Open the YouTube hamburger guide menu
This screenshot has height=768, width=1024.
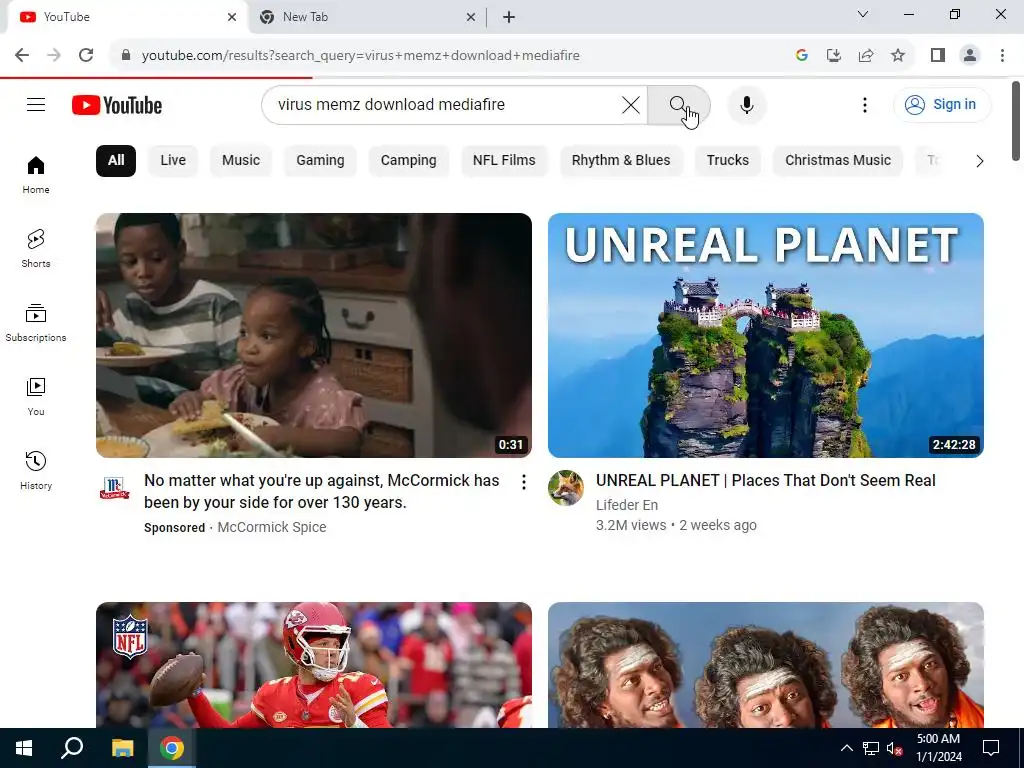[36, 104]
